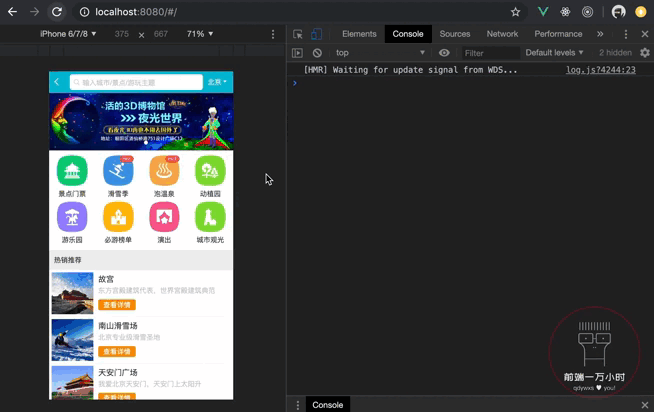This screenshot has width=654, height=412.
Task: Open the log.js?4244:23 source link
Action: (601, 70)
